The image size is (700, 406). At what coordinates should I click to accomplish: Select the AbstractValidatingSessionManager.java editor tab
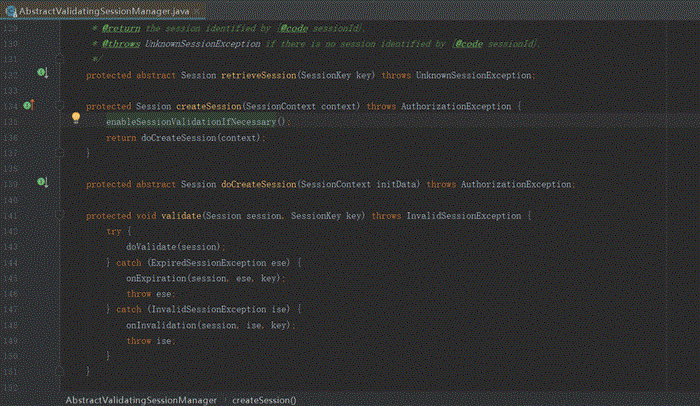[102, 11]
